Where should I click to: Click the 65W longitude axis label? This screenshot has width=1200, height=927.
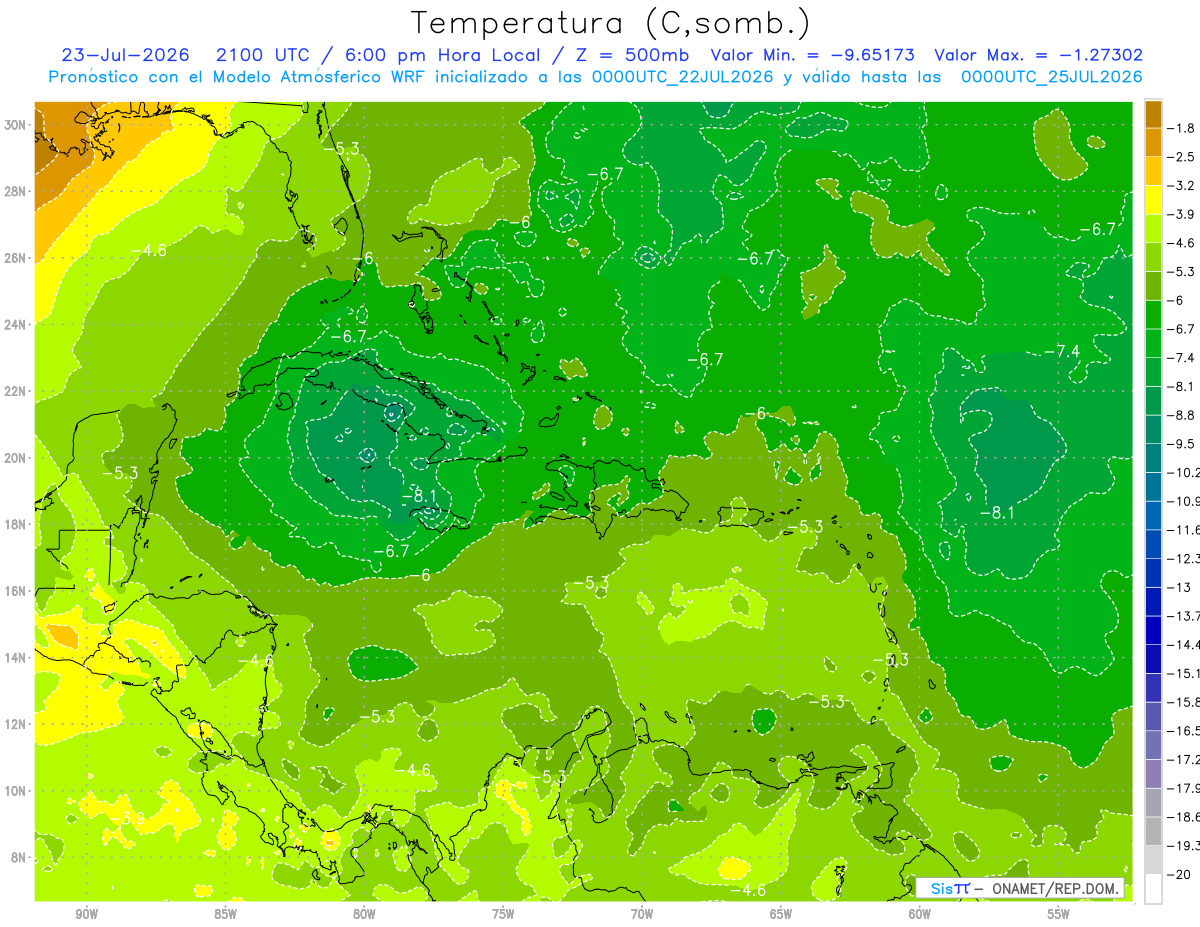click(x=781, y=914)
